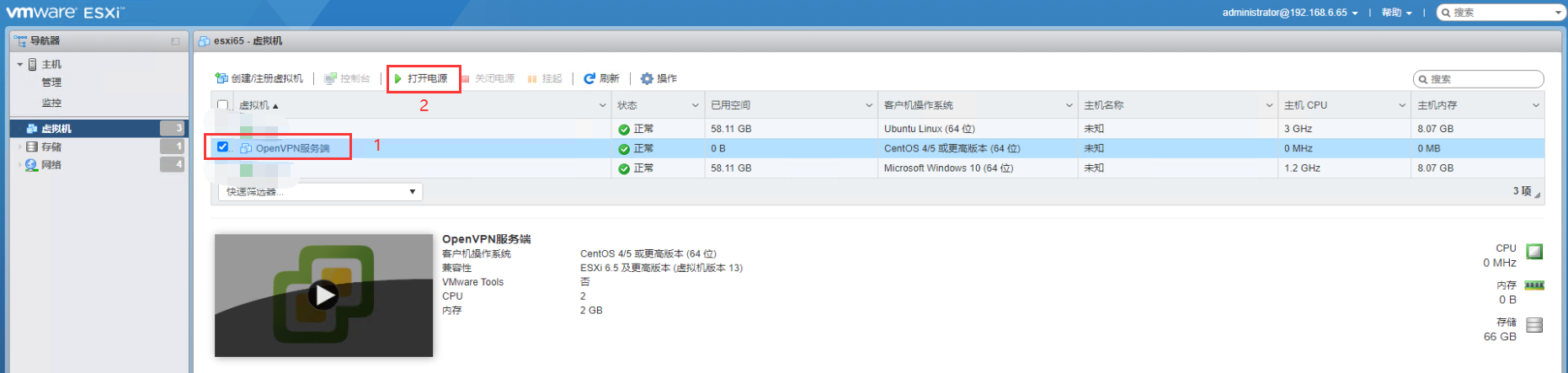This screenshot has height=373, width=1568.
Task: Open the 客户机操作系统 column dropdown chevron
Action: pyautogui.click(x=1069, y=105)
